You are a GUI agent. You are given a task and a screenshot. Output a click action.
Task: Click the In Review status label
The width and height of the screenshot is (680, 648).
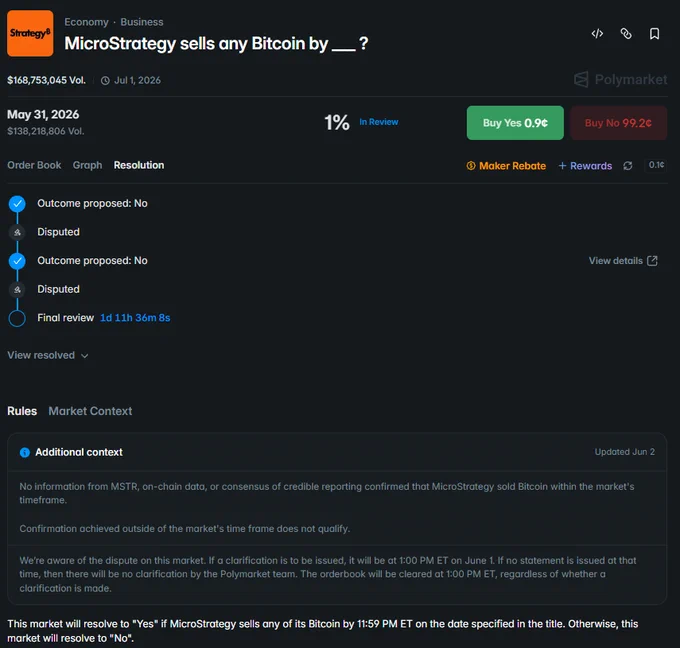pos(379,122)
